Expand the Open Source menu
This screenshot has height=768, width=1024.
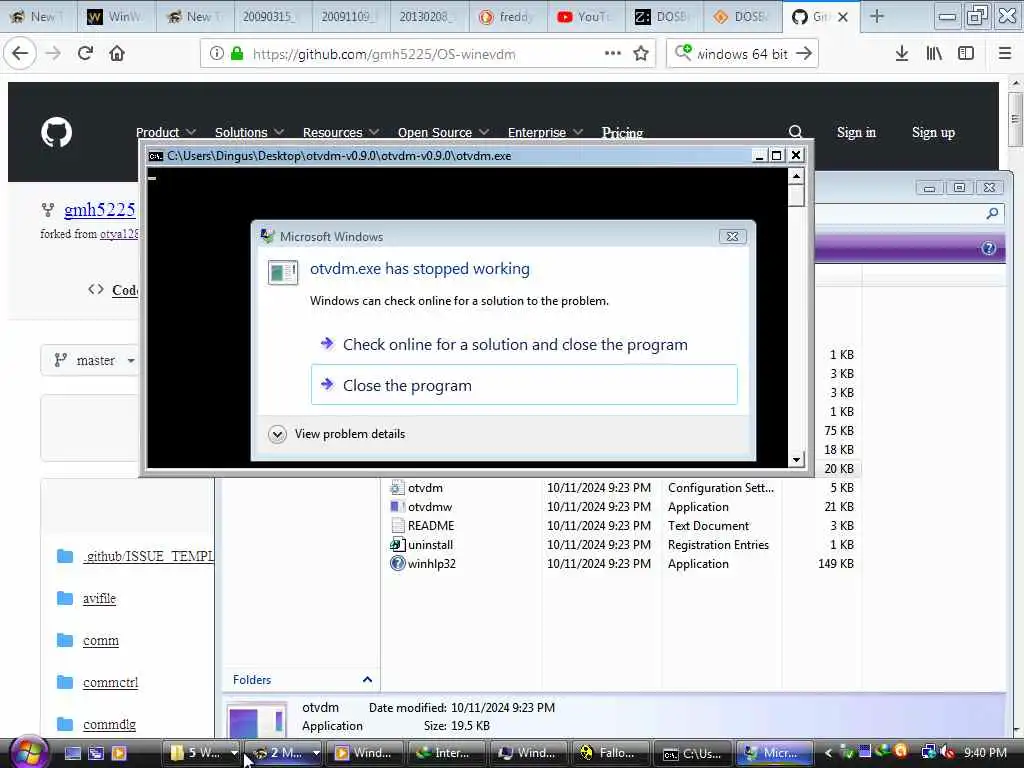point(443,132)
